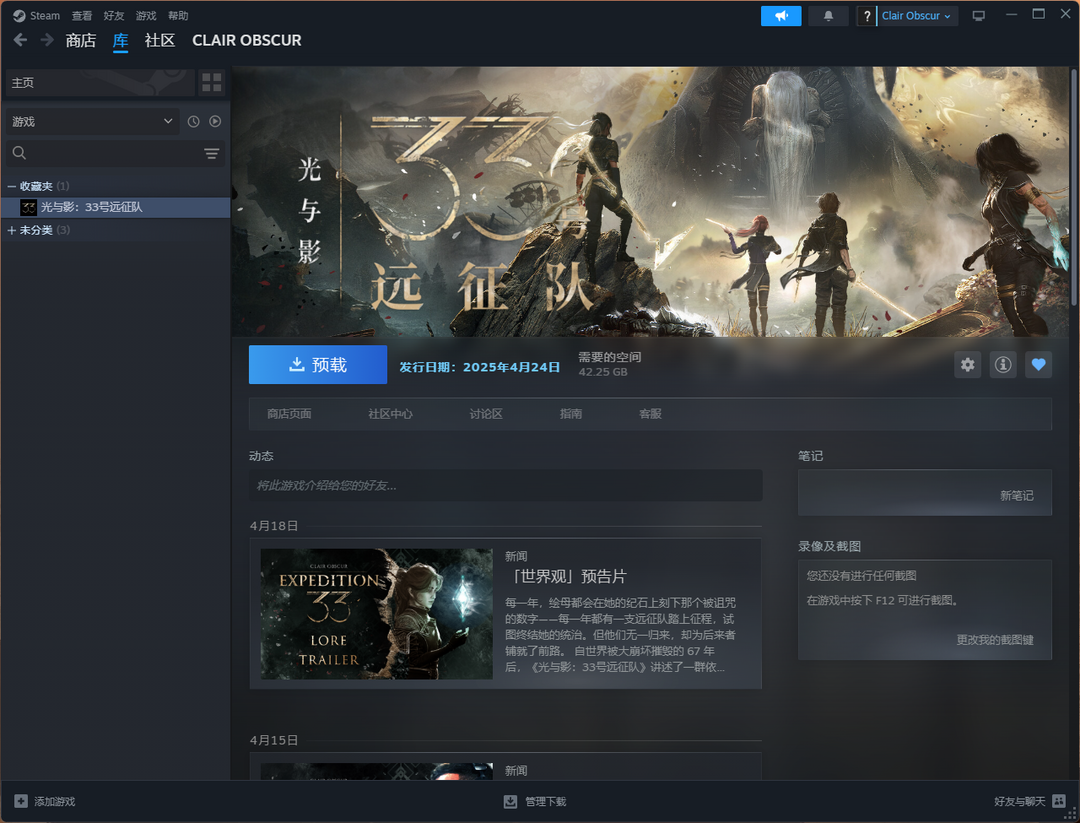This screenshot has width=1080, height=823.
Task: Click the main page vertical scrollbar
Action: tap(1074, 186)
